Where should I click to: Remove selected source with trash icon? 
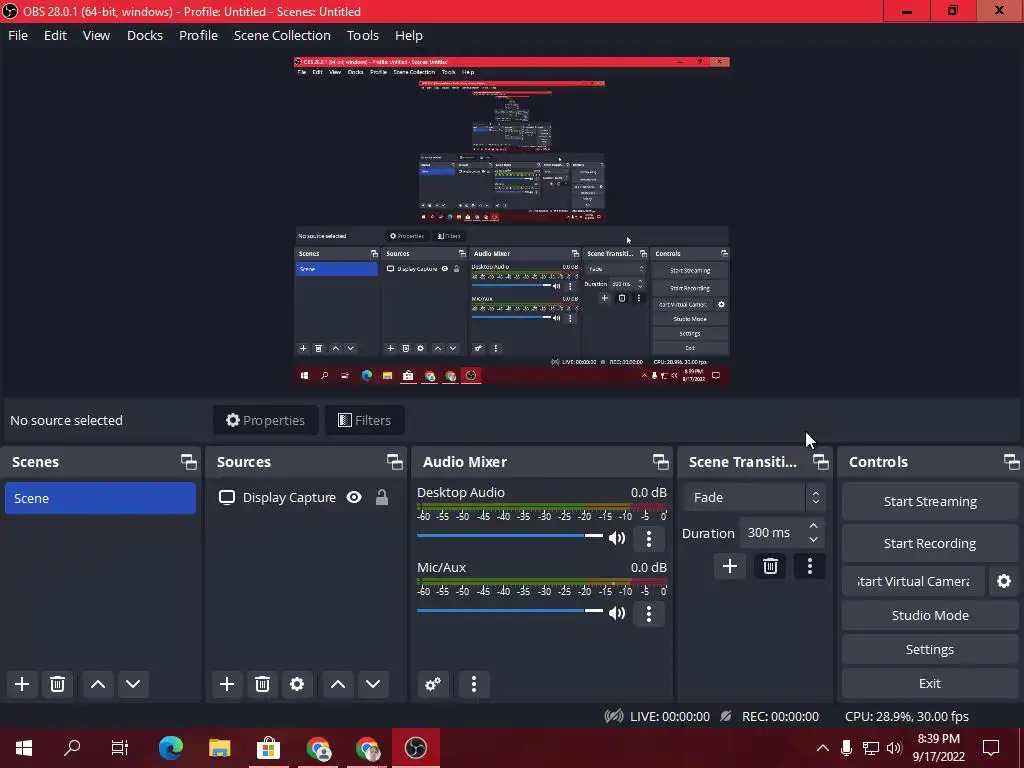tap(262, 684)
